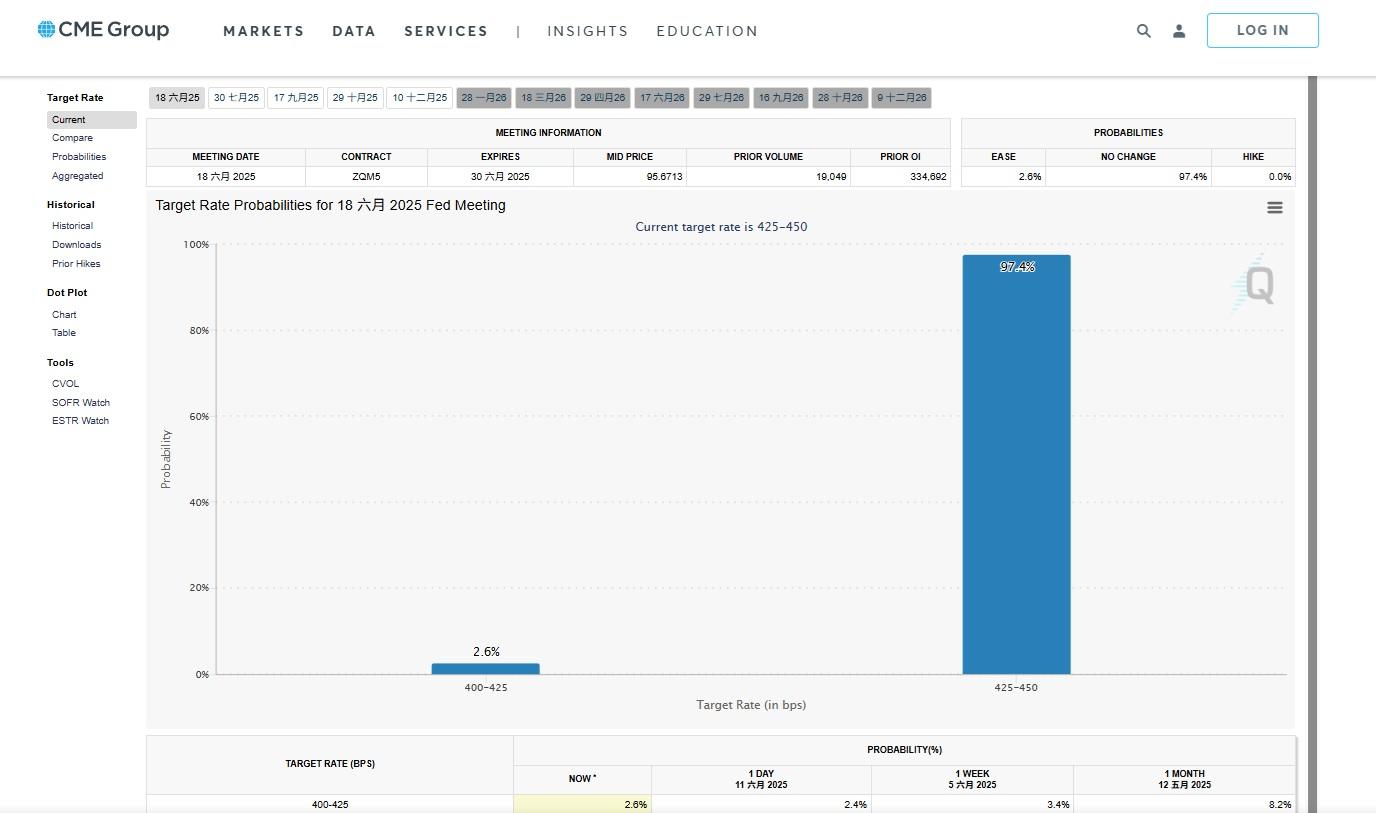The width and height of the screenshot is (1376, 813).
Task: Open the SOFR Watch tool
Action: (81, 403)
